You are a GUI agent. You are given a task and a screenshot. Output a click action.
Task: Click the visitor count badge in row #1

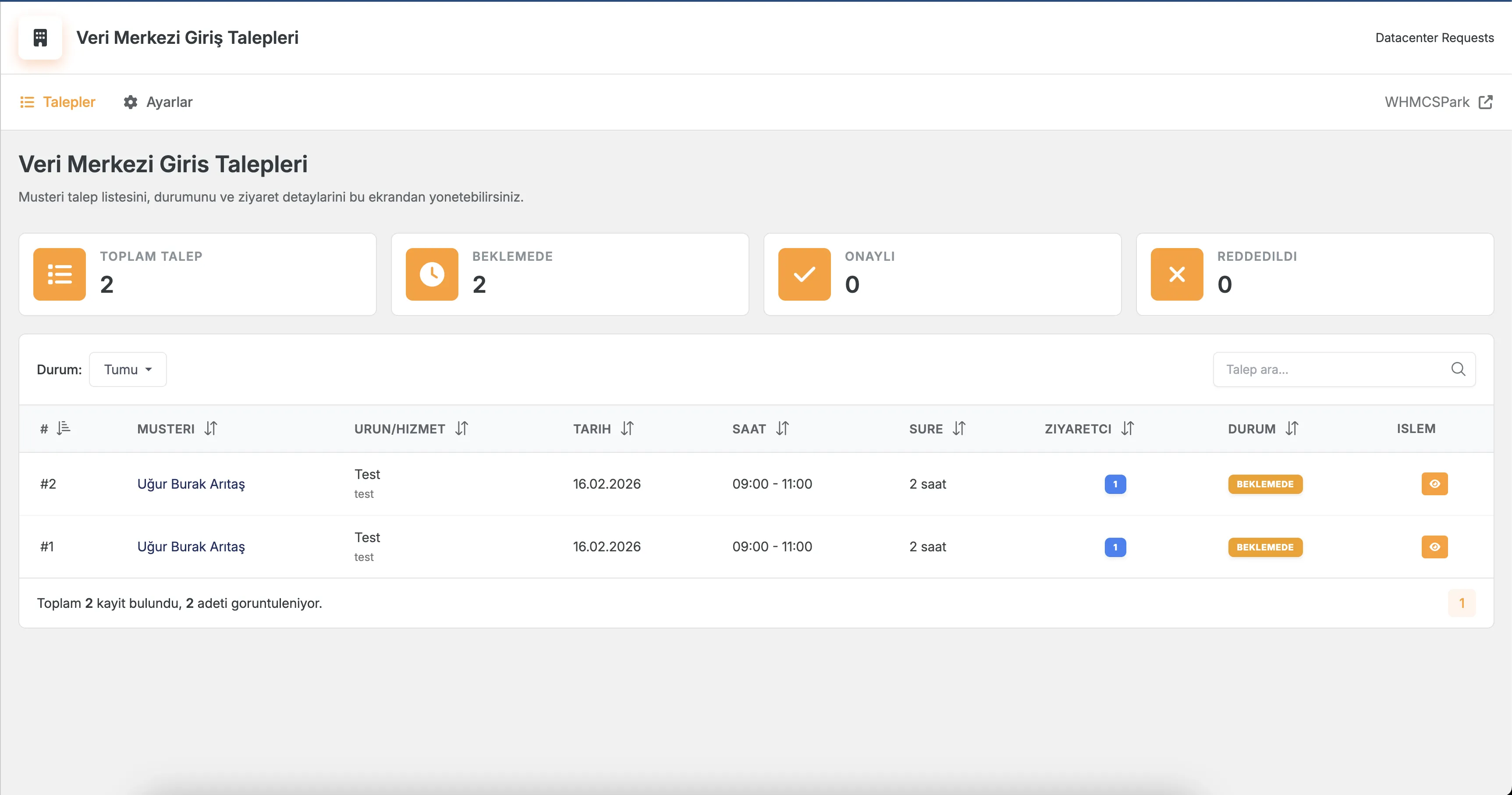[x=1115, y=547]
